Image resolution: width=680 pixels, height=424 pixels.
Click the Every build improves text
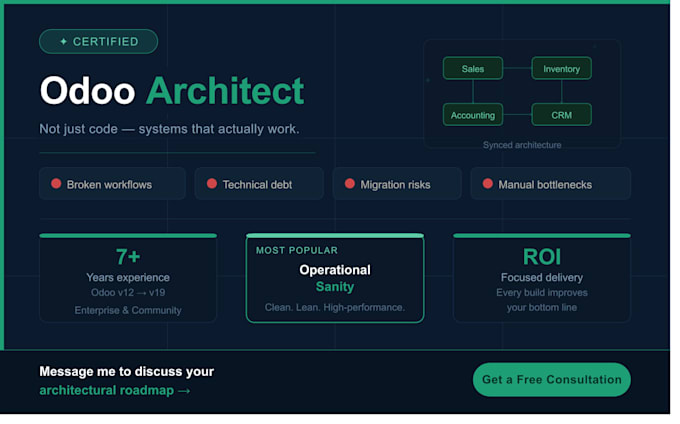click(x=542, y=293)
